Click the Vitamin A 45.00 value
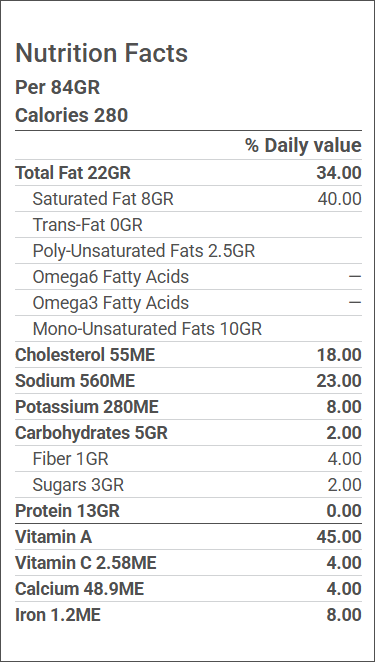 pyautogui.click(x=339, y=537)
